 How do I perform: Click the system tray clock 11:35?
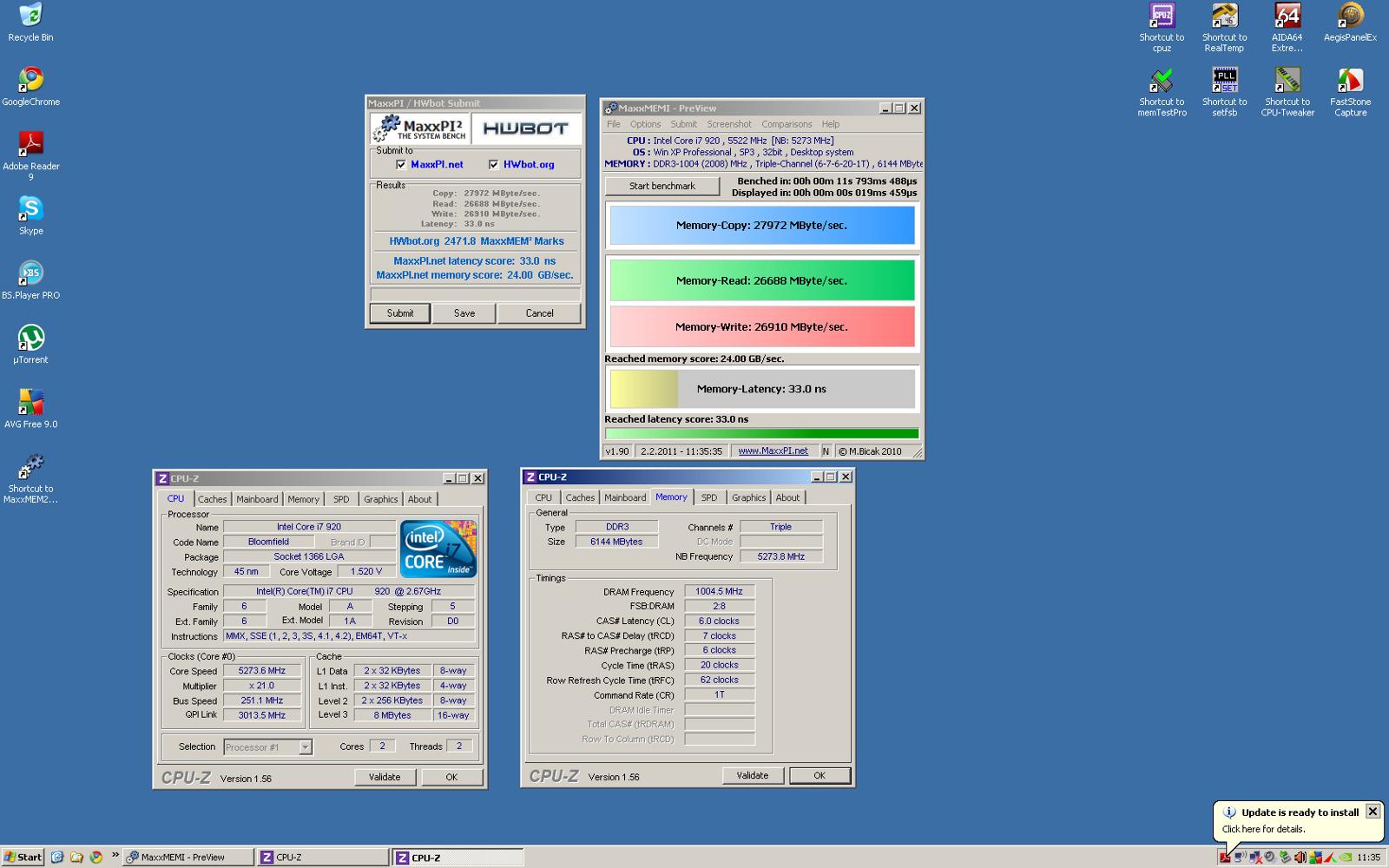[1368, 858]
